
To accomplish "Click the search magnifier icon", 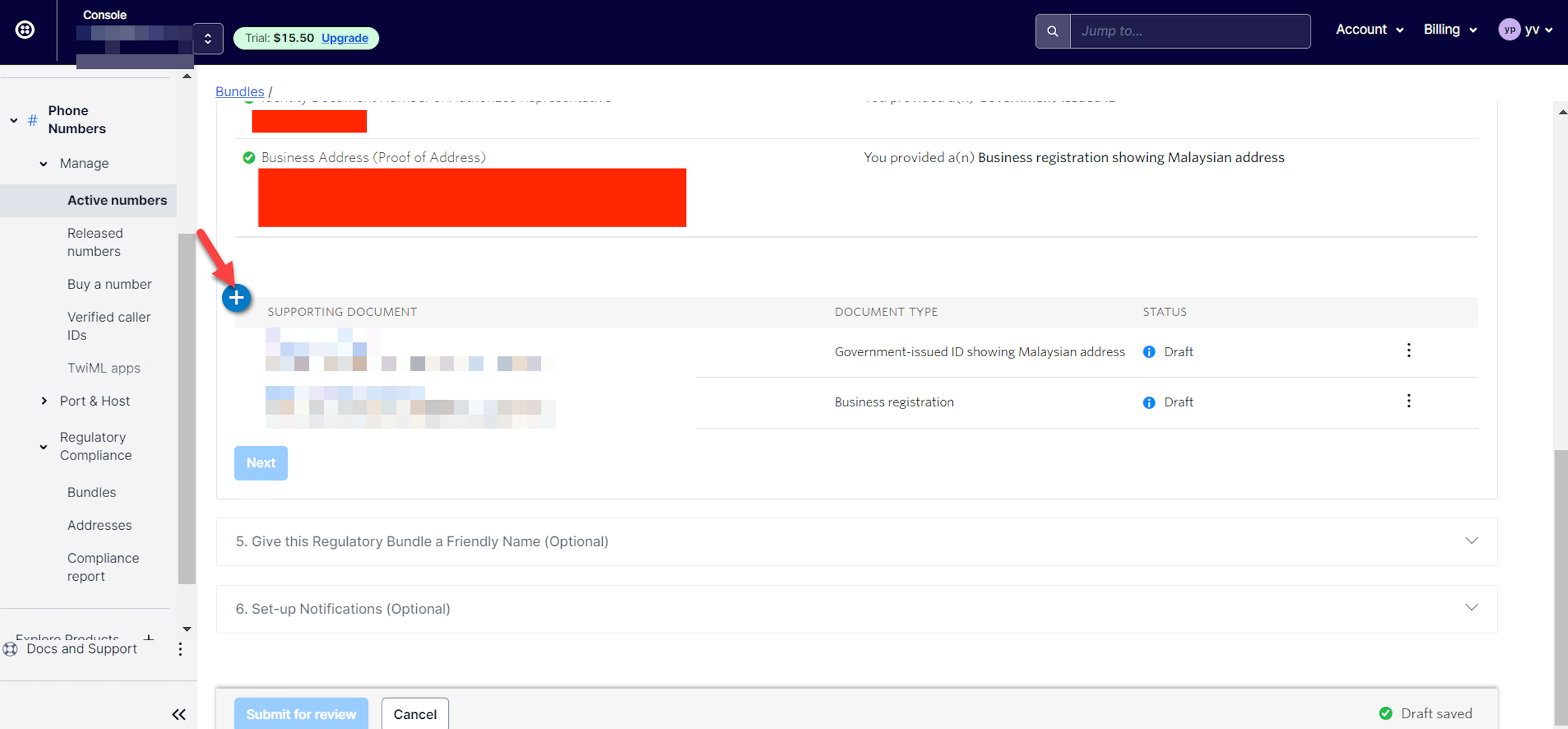I will pyautogui.click(x=1052, y=31).
